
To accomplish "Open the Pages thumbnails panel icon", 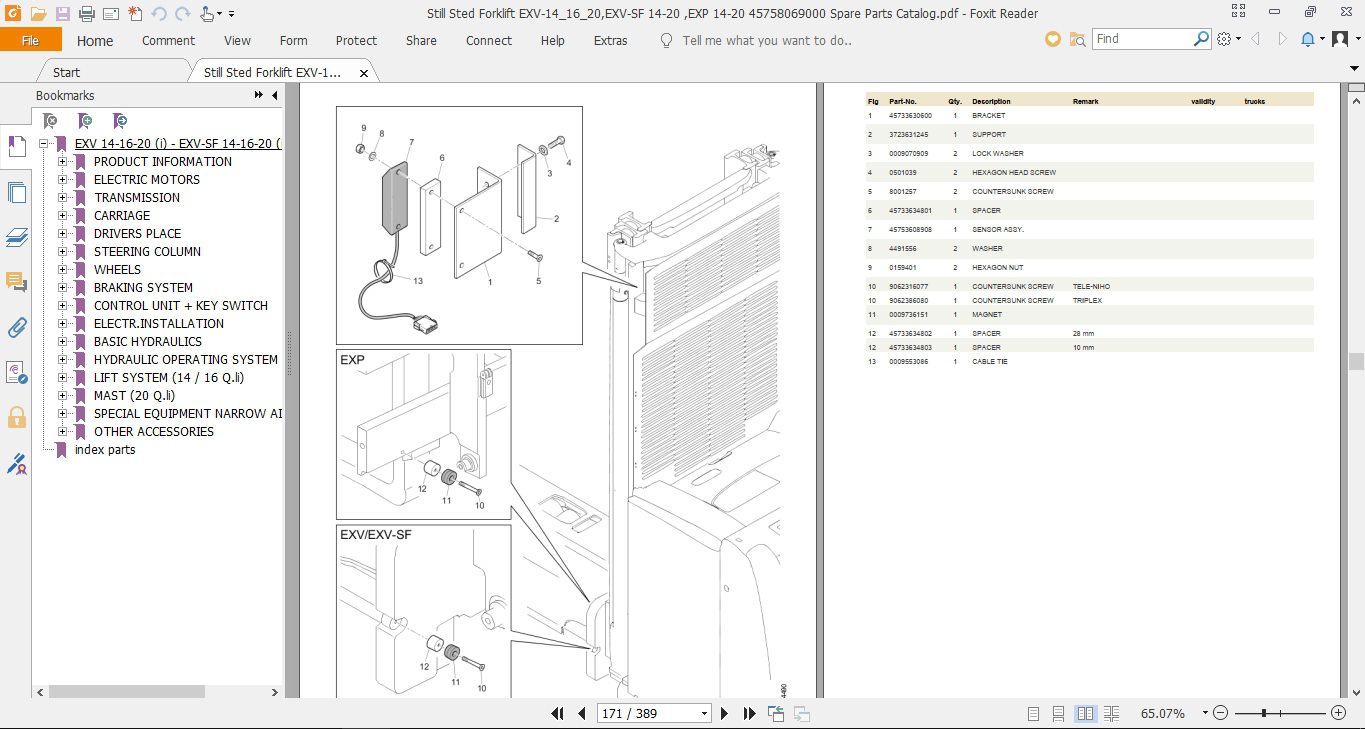I will click(x=16, y=192).
